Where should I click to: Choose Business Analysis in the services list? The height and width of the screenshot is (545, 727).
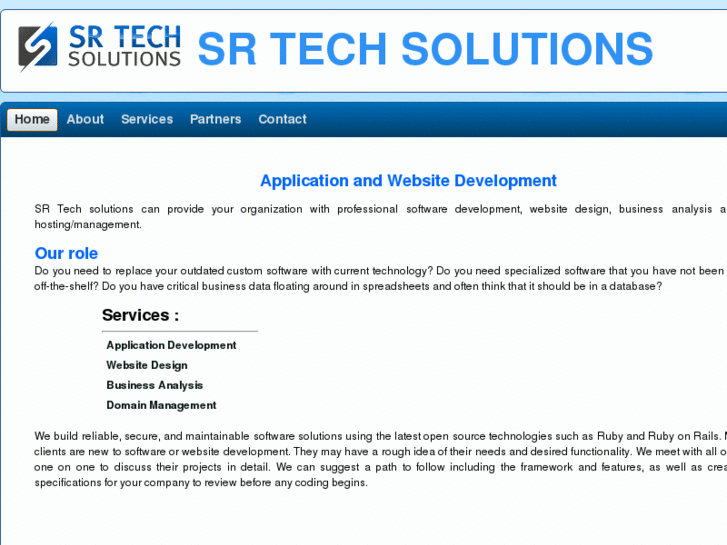coord(154,385)
